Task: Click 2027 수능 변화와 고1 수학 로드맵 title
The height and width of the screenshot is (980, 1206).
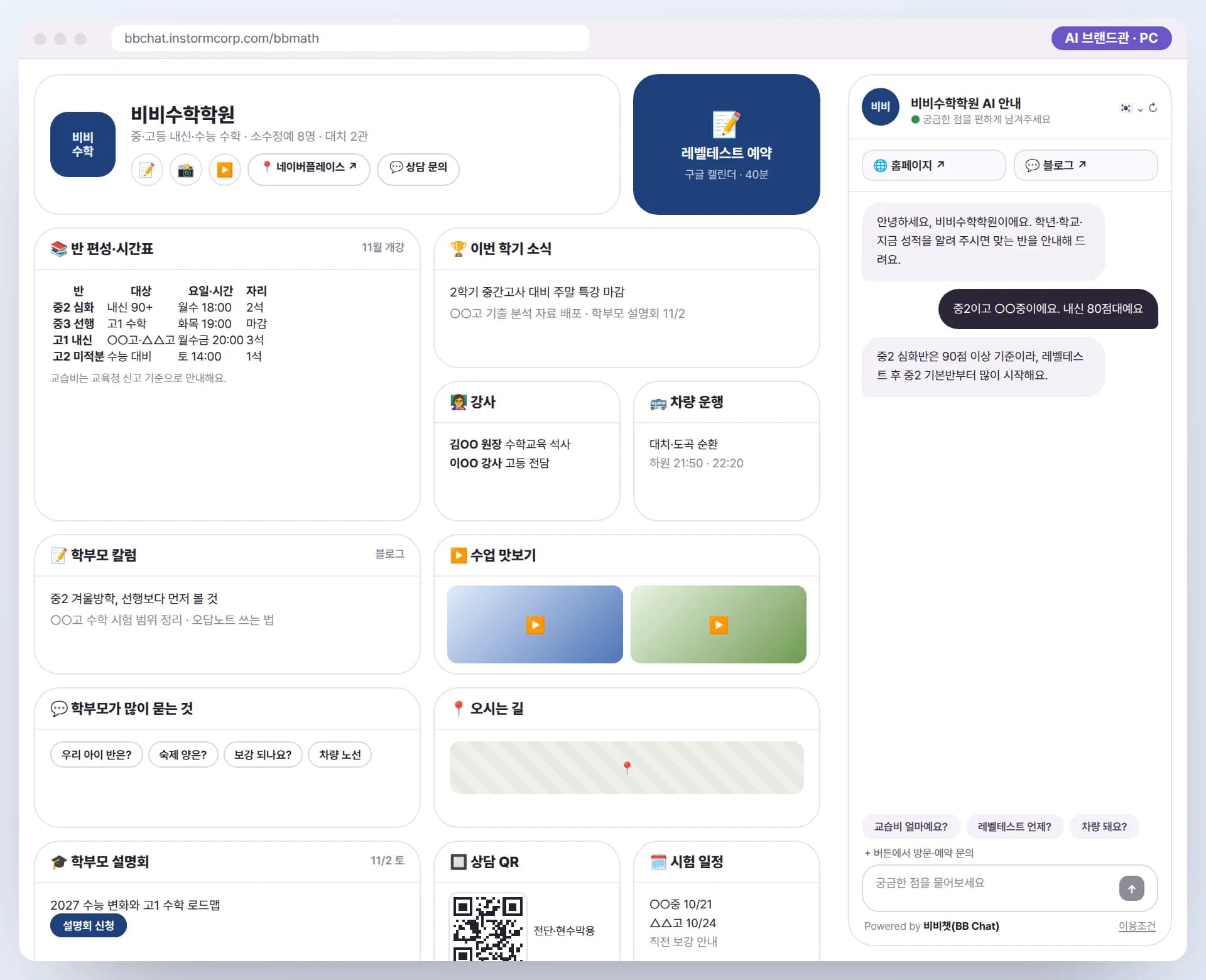Action: 135,905
